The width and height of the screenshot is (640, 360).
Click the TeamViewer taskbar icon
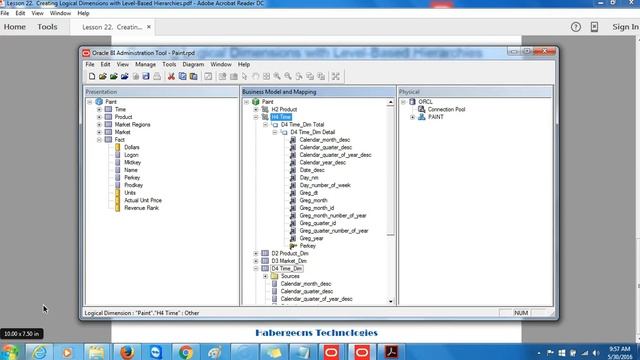[x=156, y=352]
